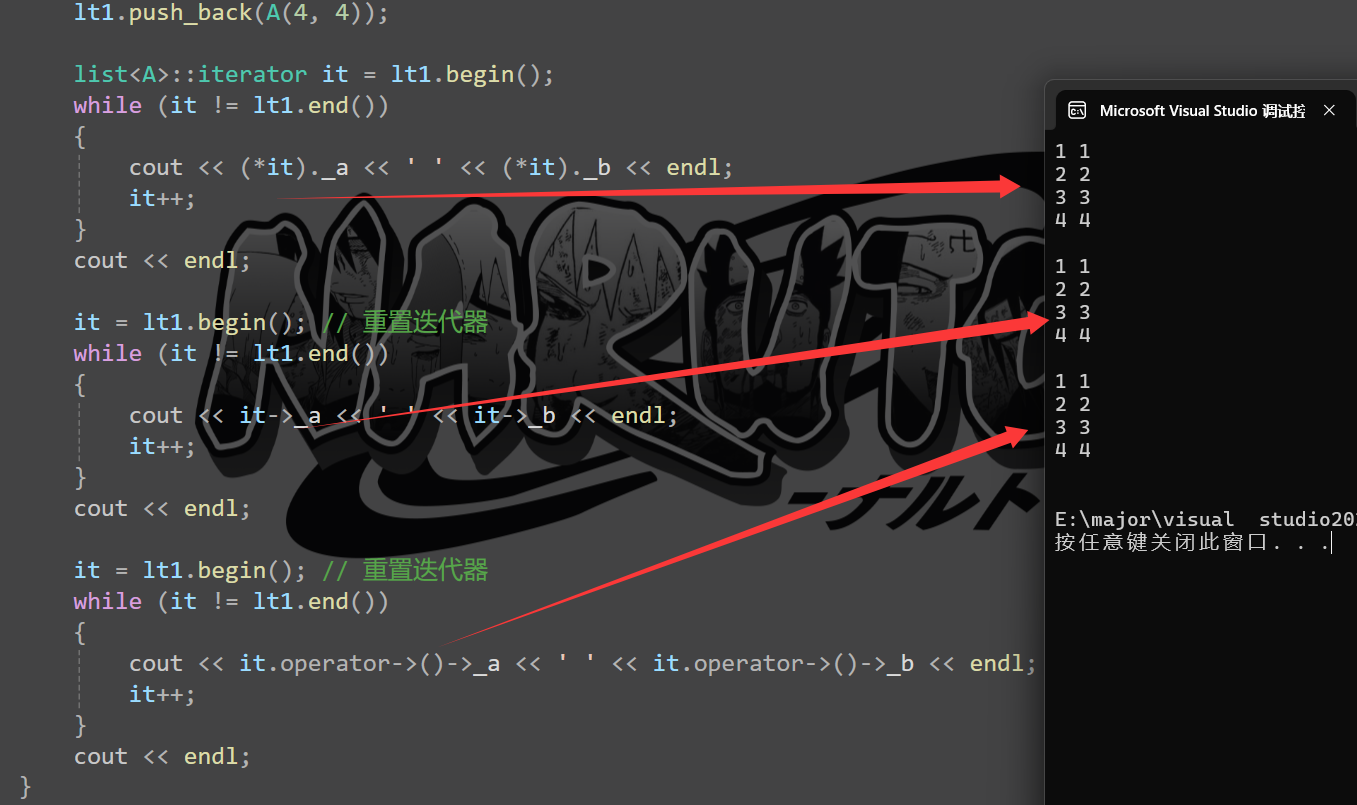This screenshot has width=1357, height=805.
Task: Click the console icon on the debug tab
Action: coord(1077,111)
